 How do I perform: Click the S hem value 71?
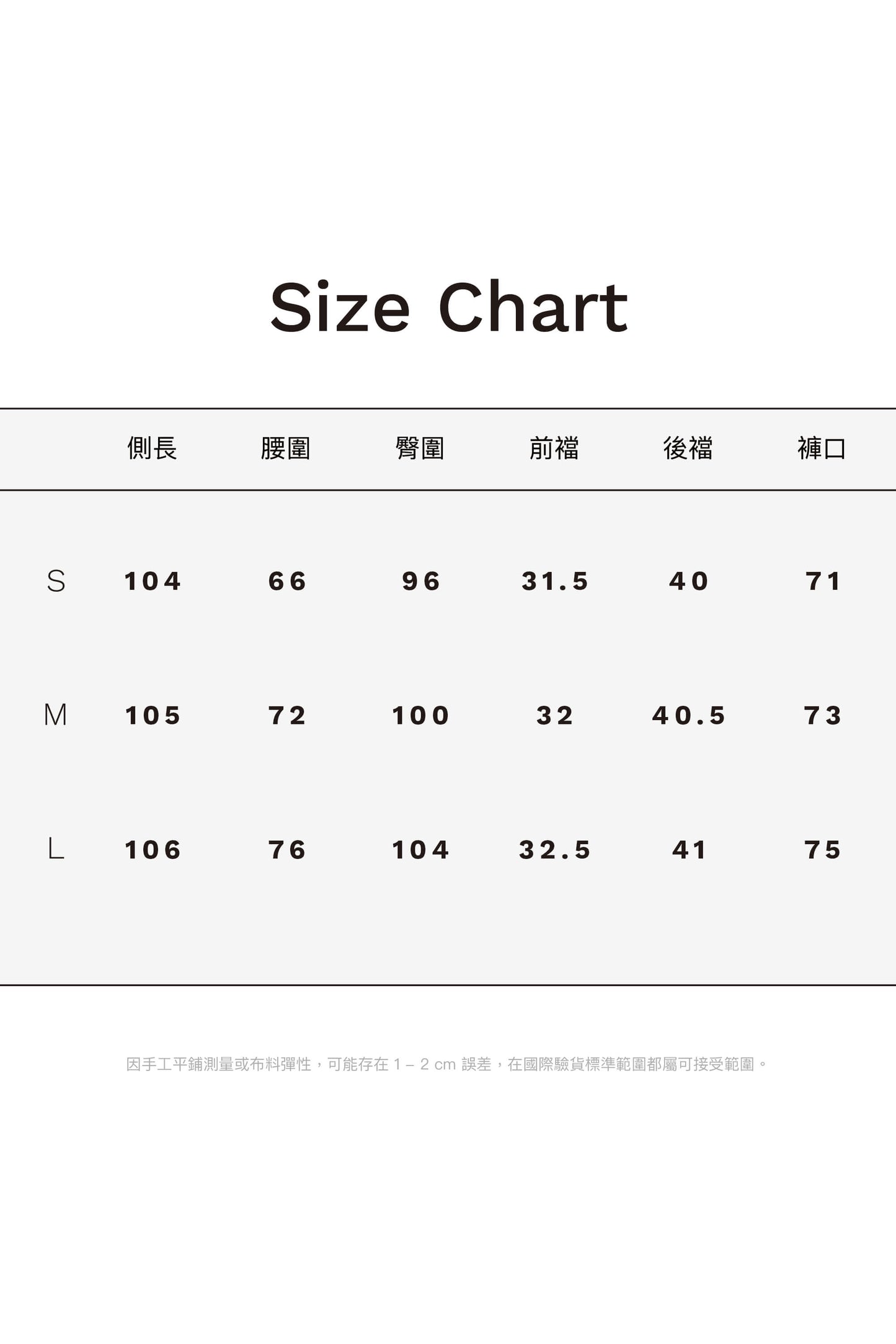(x=823, y=581)
